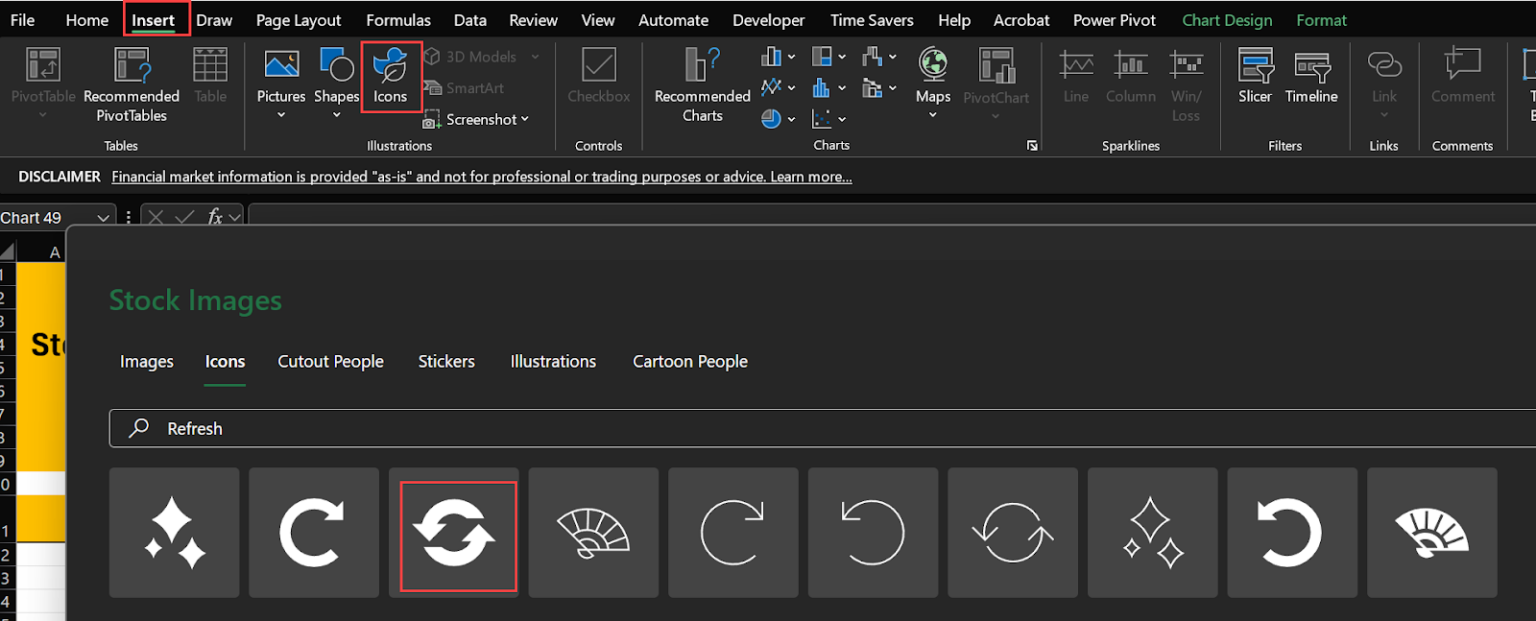Viewport: 1536px width, 621px height.
Task: Open the Name Box dropdown arrow
Action: [x=103, y=218]
